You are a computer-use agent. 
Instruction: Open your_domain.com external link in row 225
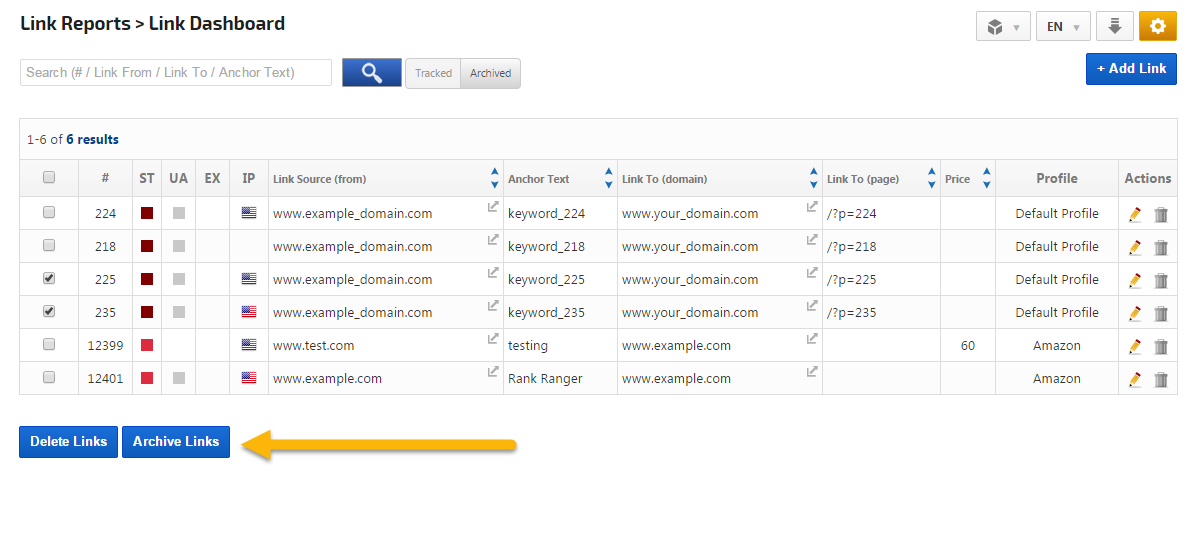tap(812, 273)
